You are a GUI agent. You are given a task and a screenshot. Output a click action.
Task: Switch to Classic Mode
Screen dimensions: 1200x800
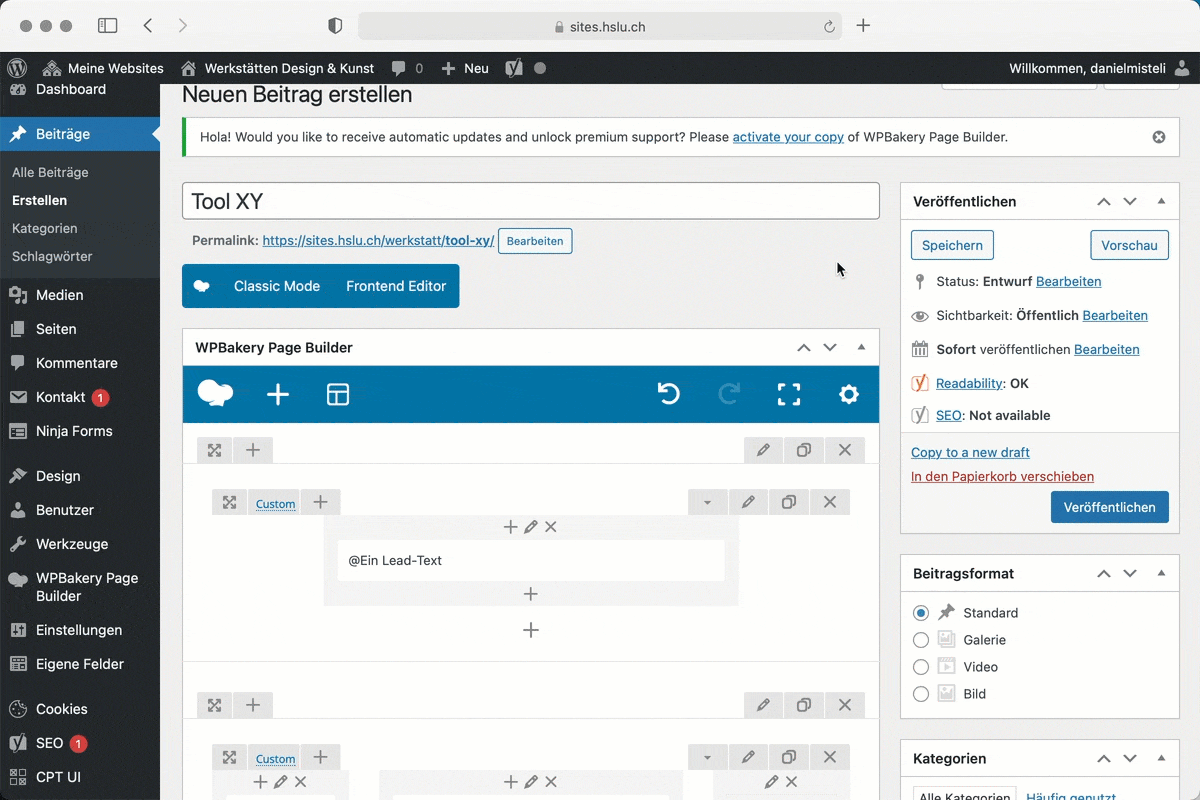(277, 286)
